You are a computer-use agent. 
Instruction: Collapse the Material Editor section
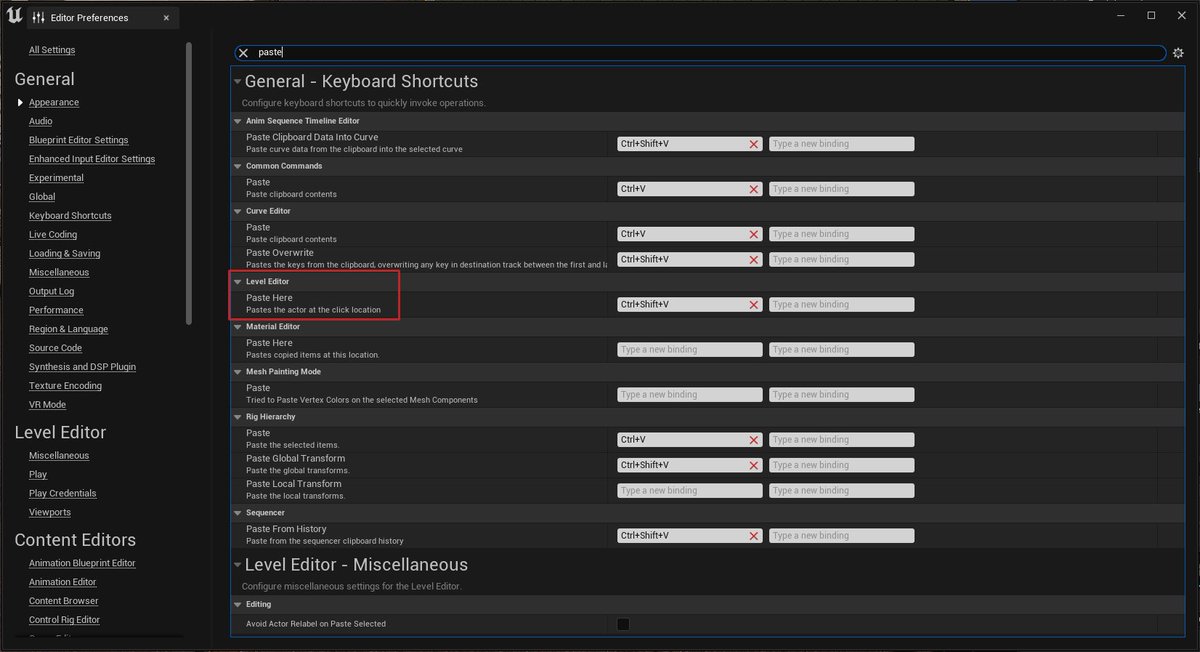coord(239,326)
